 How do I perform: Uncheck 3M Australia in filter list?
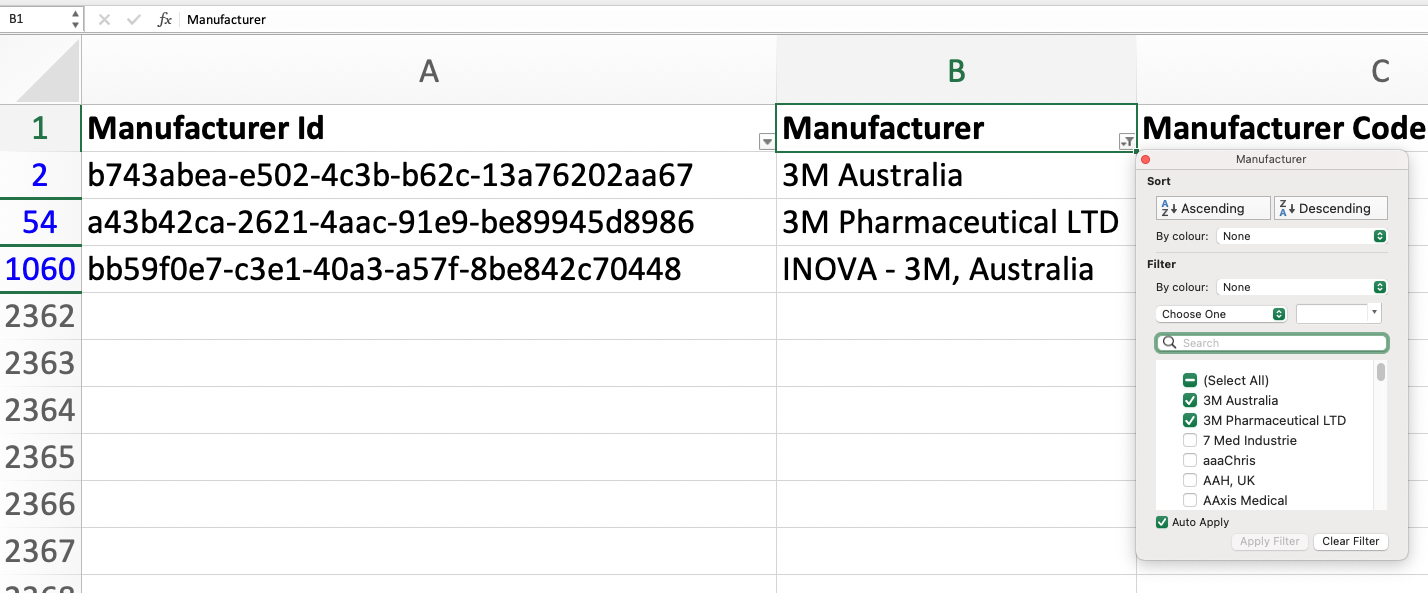[x=1190, y=400]
